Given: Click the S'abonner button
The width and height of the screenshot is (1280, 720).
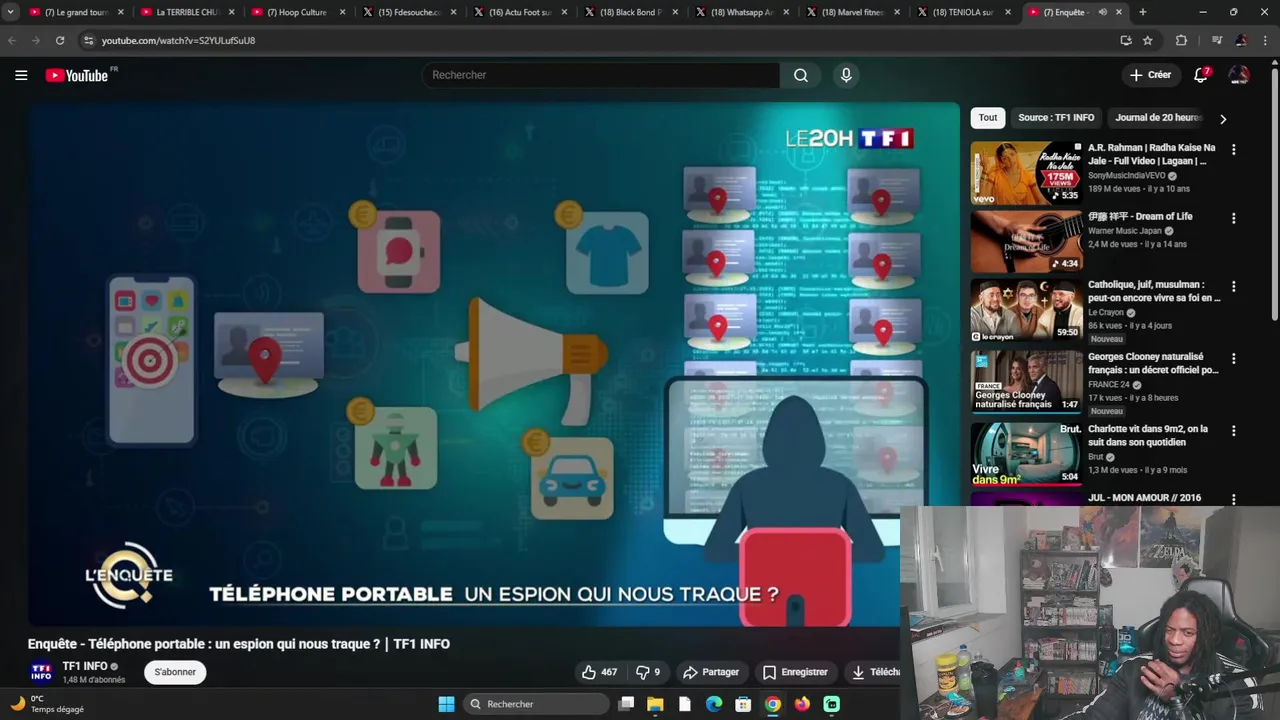Looking at the screenshot, I should click(175, 672).
